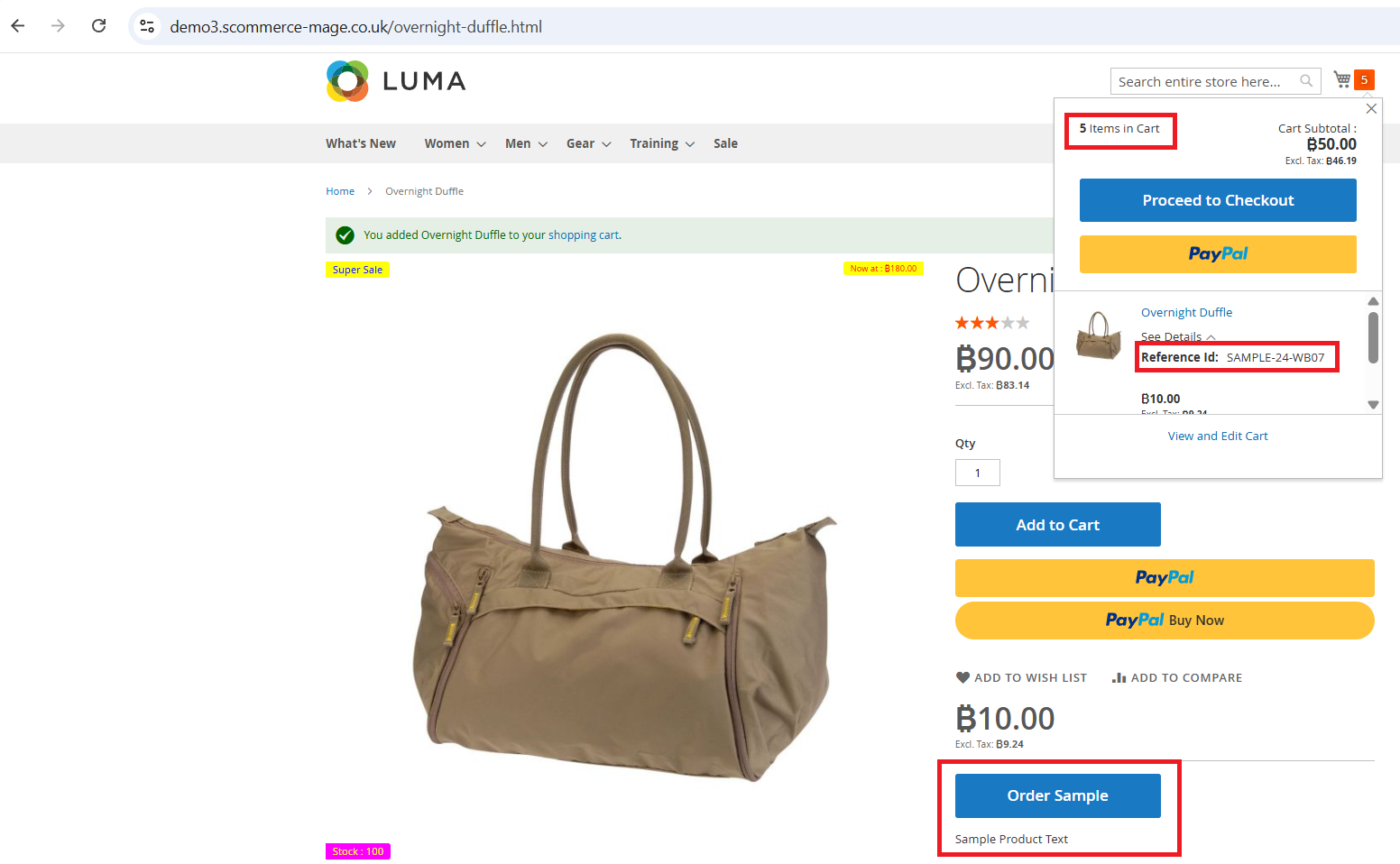Screen dimensions: 1400x864
Task: Open View and Edit Cart link
Action: [x=1218, y=436]
